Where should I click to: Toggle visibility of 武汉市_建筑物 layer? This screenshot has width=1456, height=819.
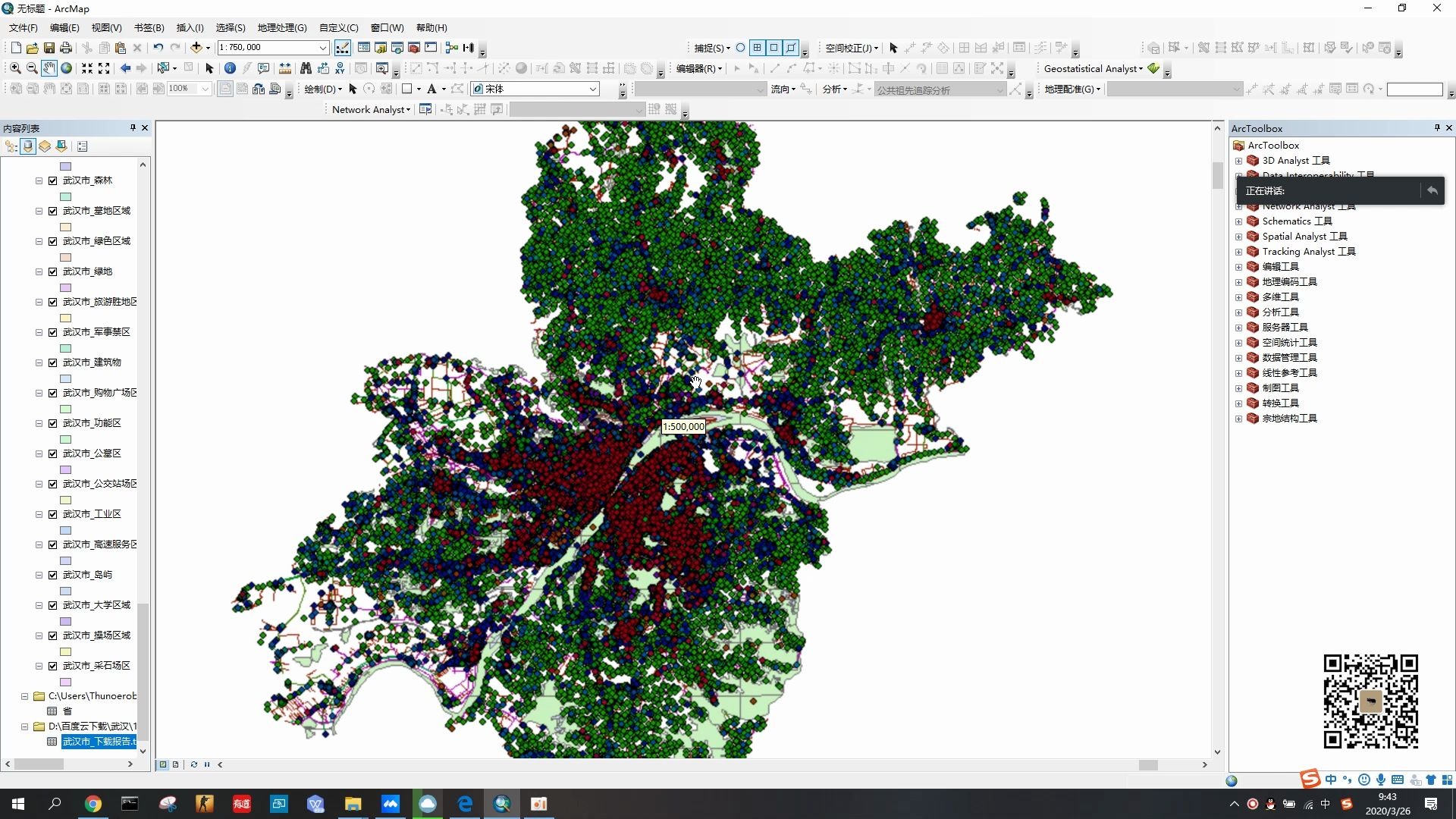[x=53, y=362]
